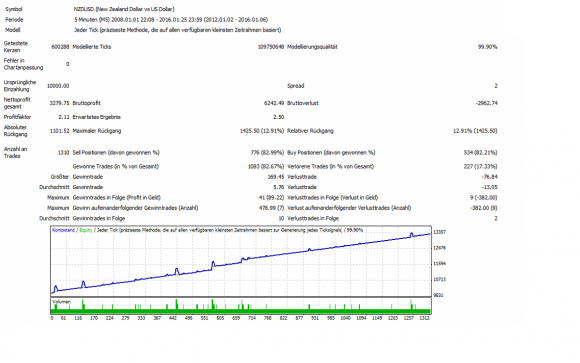
Task: Click the Kontostand legend label in chart
Action: click(x=63, y=230)
